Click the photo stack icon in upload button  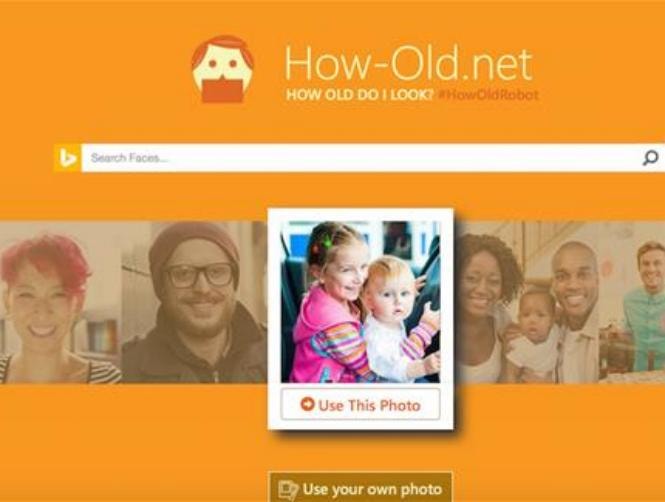point(288,490)
